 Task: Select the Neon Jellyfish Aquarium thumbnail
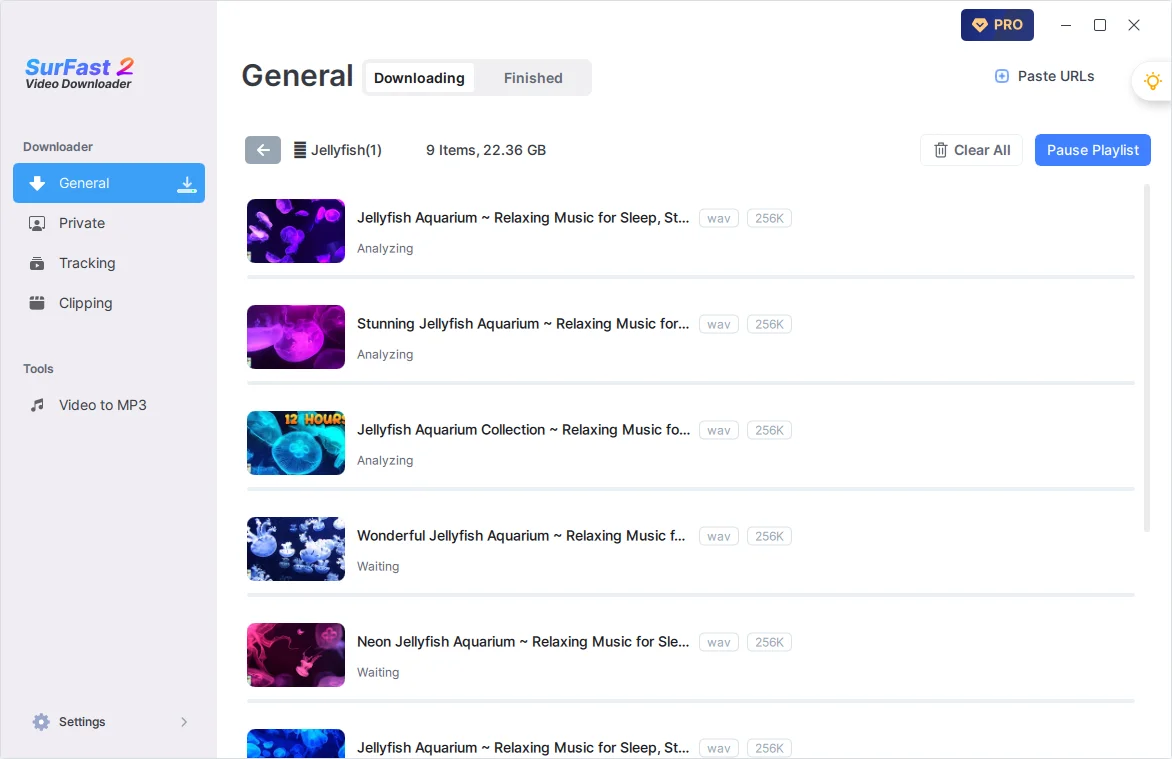click(x=296, y=655)
